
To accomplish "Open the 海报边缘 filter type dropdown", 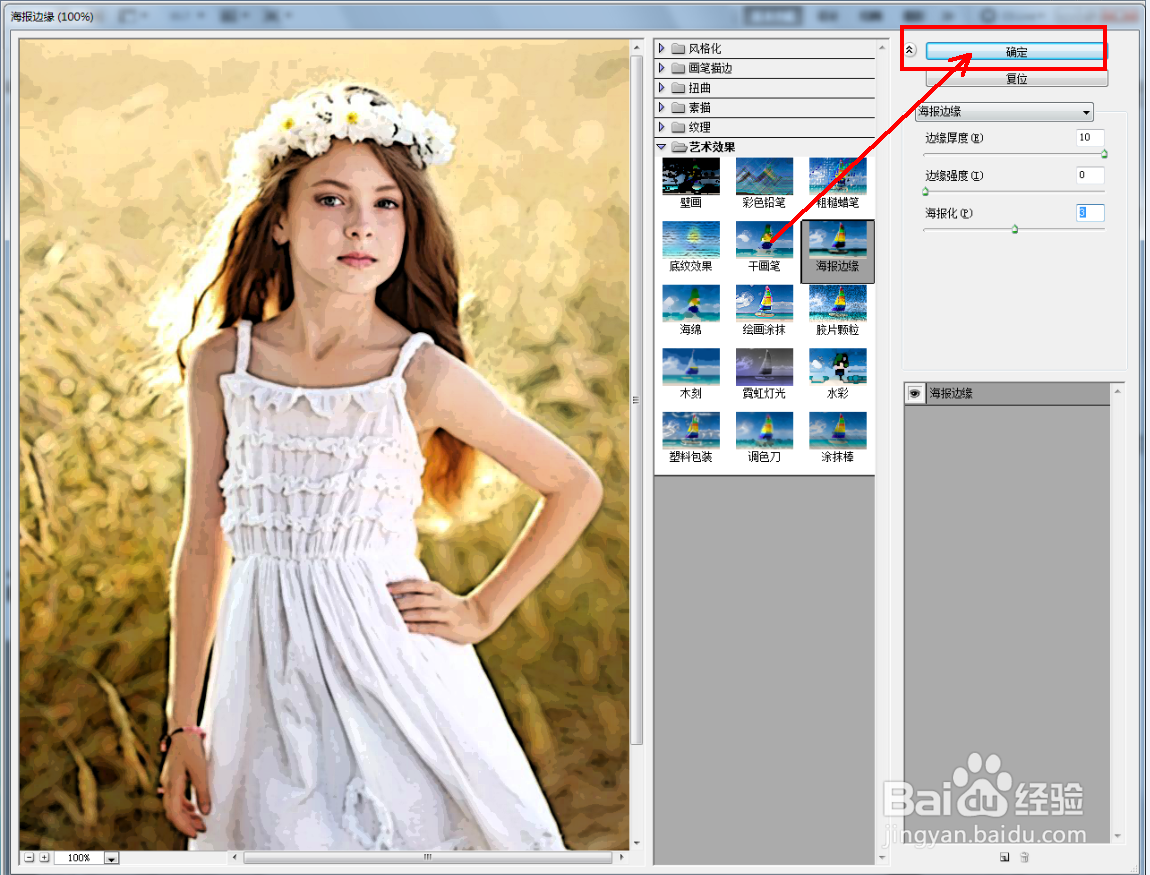I will pos(1005,111).
